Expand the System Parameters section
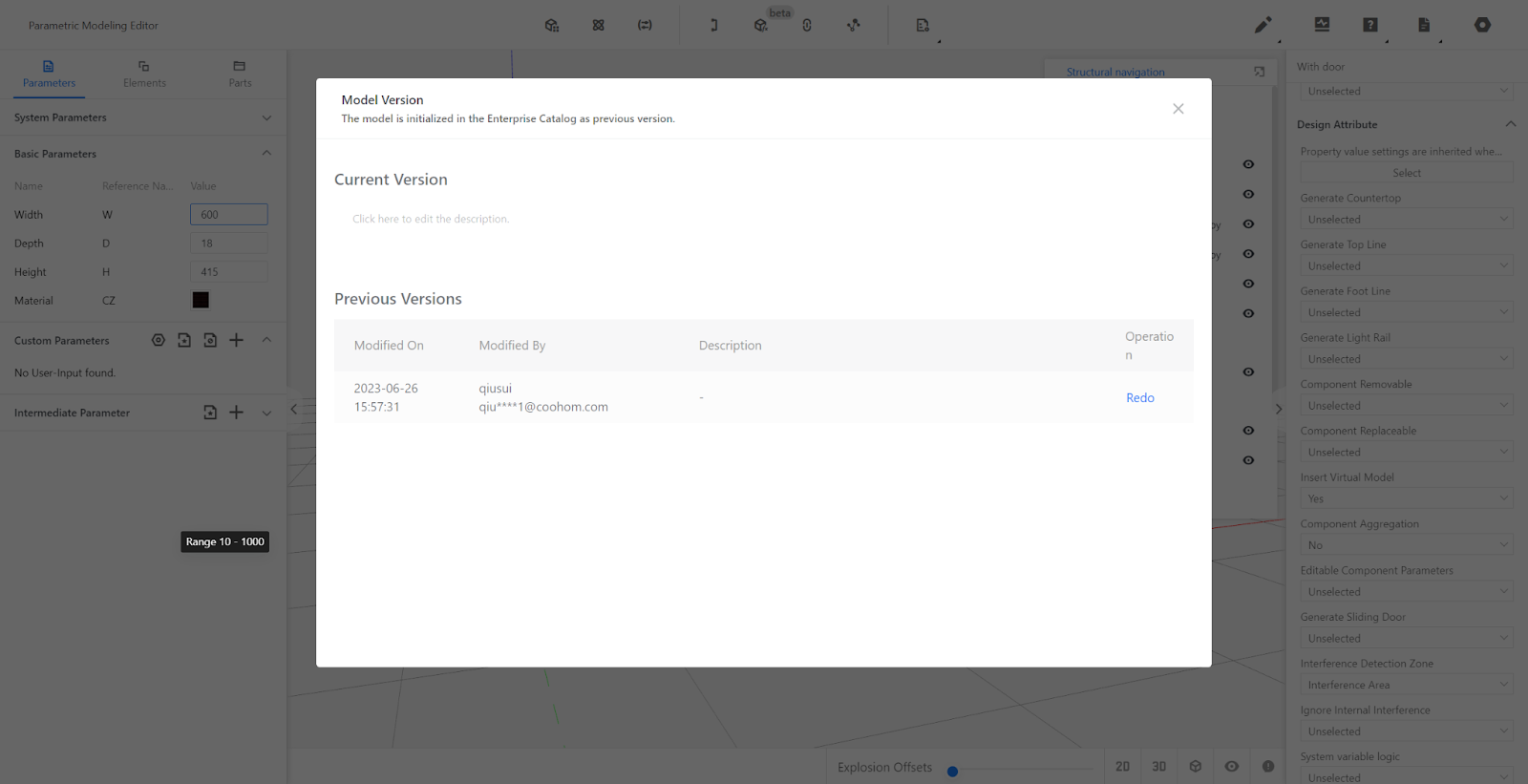 (x=266, y=117)
